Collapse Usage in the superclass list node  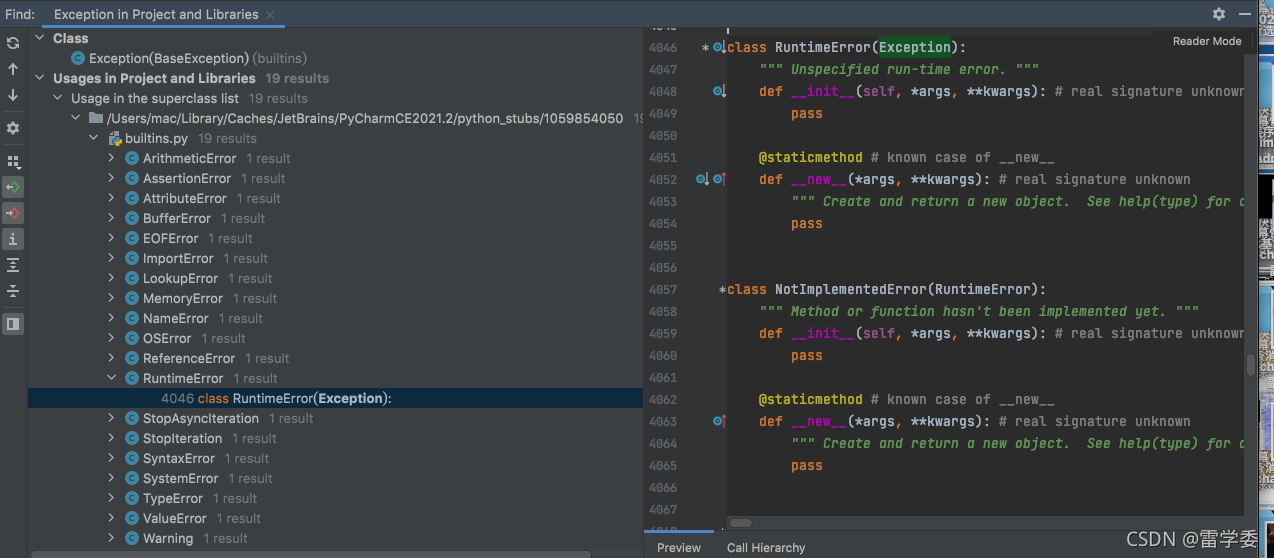click(58, 98)
